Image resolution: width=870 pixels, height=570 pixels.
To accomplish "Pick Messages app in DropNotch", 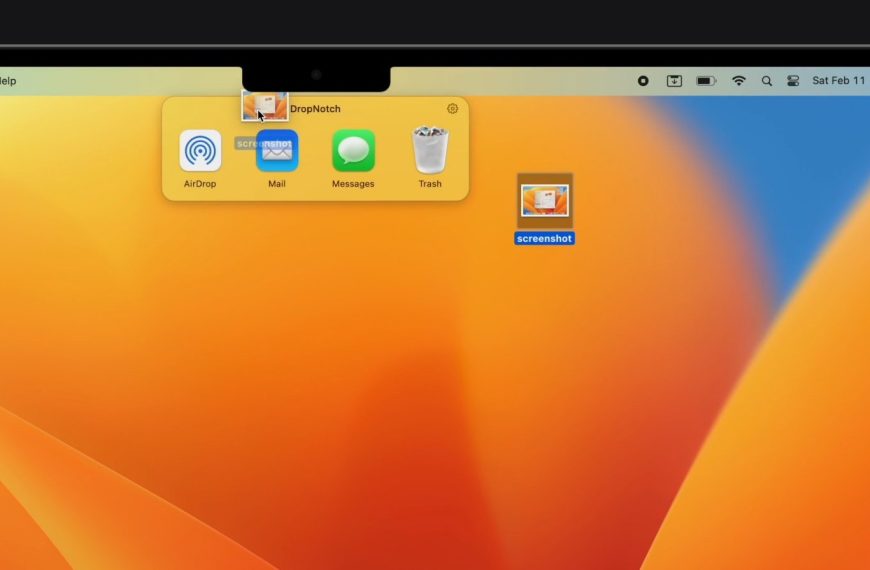I will tap(353, 150).
